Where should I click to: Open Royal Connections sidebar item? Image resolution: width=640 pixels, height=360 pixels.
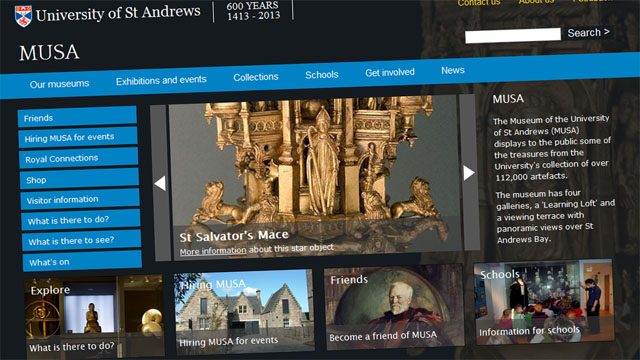79,158
